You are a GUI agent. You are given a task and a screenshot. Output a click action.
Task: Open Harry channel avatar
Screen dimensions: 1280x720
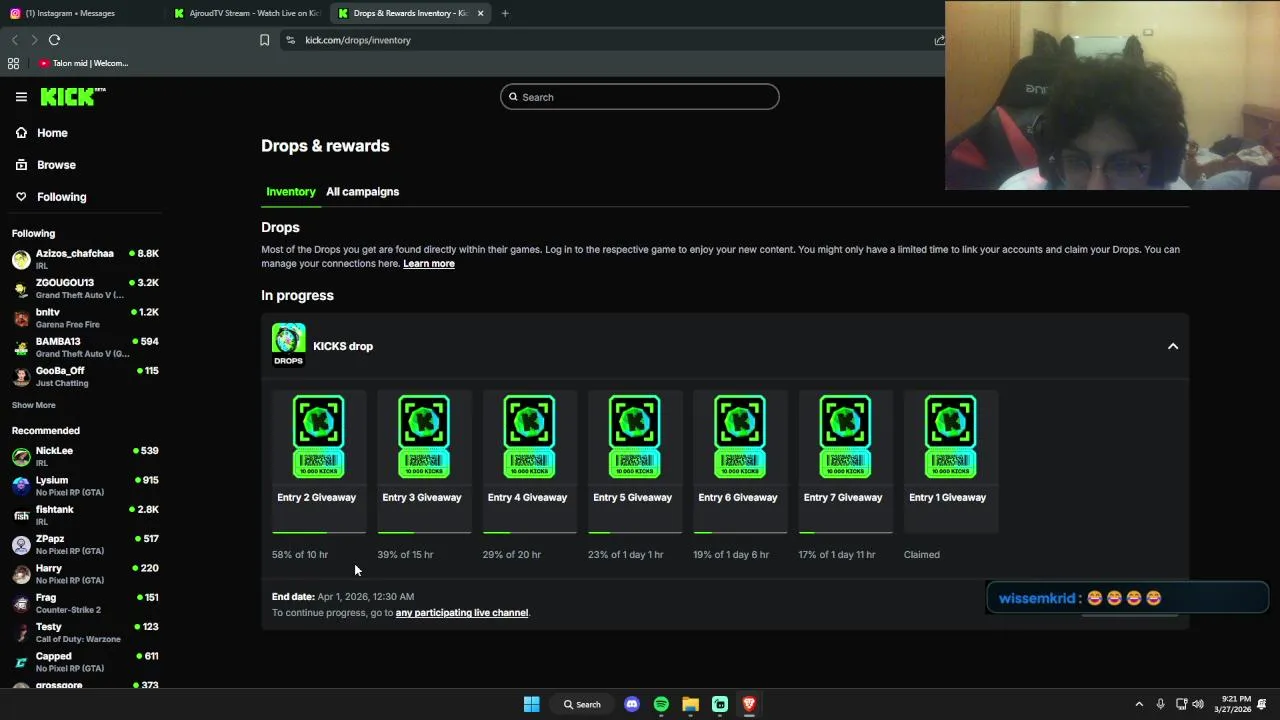21,574
